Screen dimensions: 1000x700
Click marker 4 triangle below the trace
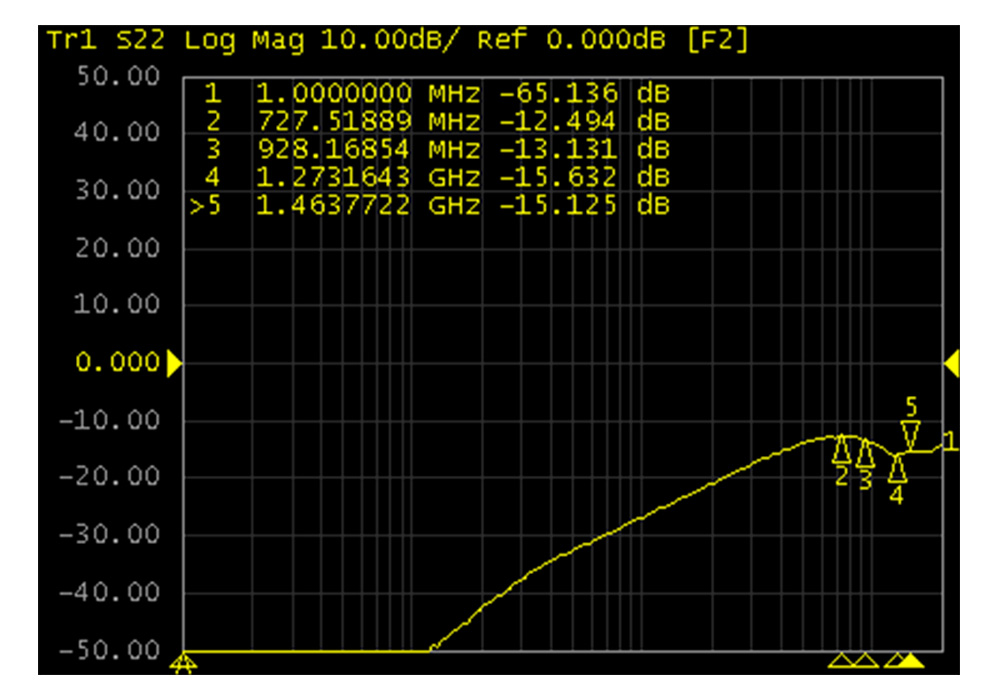[x=897, y=467]
